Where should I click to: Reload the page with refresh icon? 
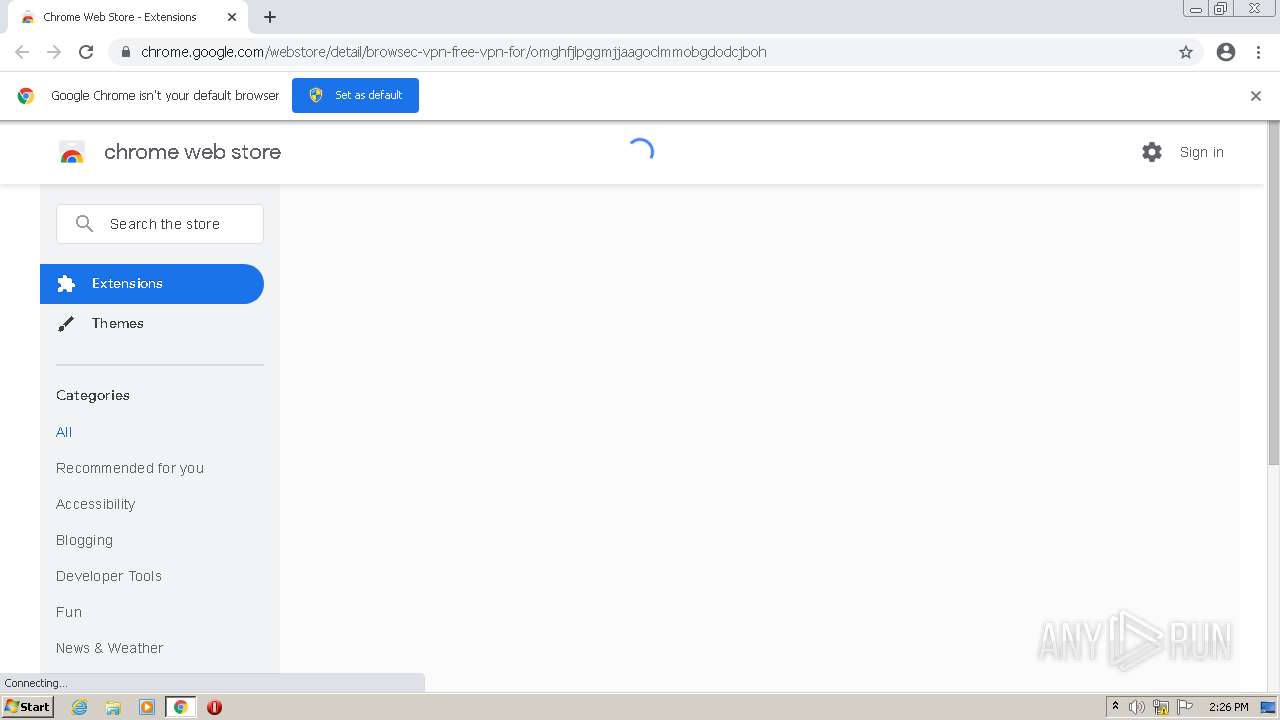[86, 52]
